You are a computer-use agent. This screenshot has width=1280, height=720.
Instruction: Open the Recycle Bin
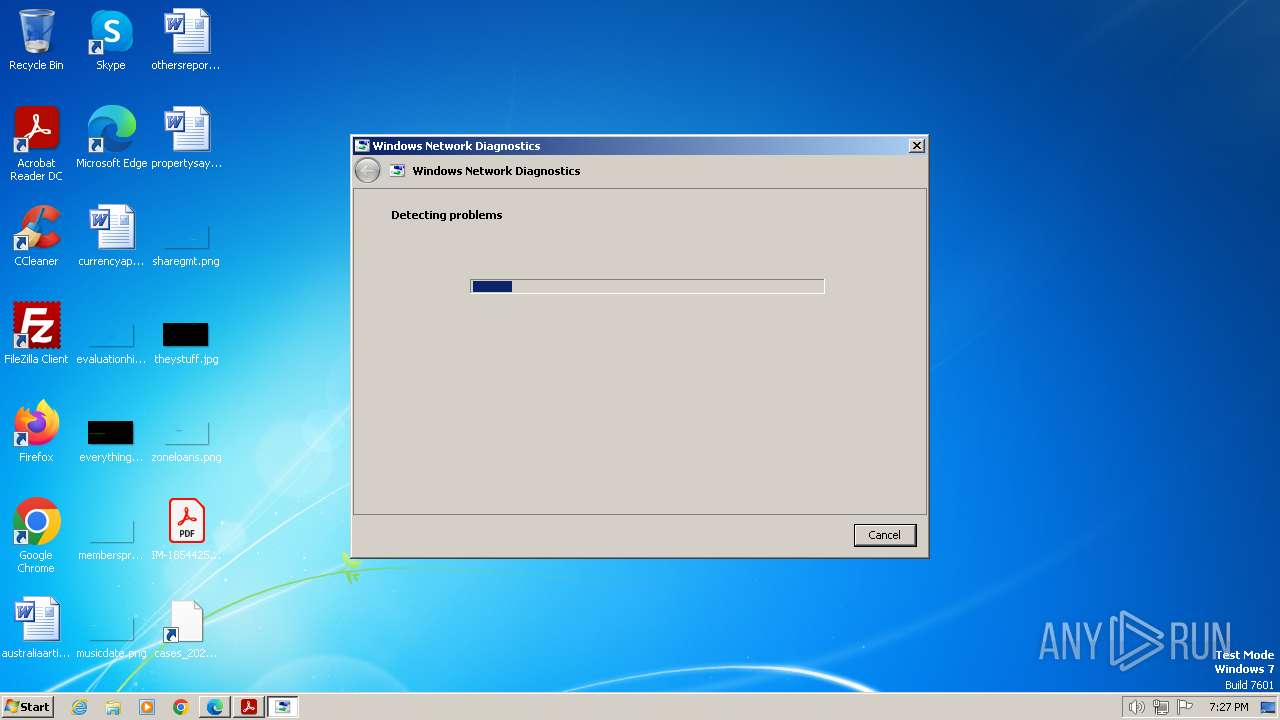click(36, 41)
